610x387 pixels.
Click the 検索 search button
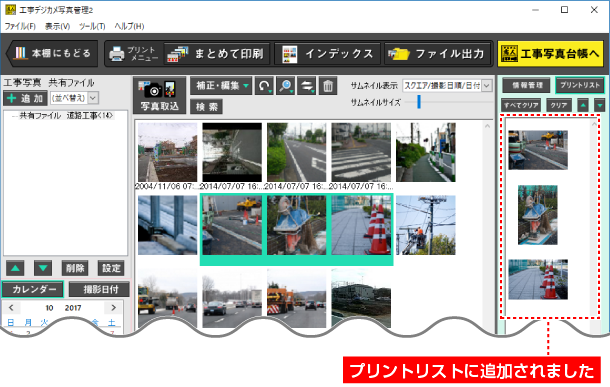point(206,107)
